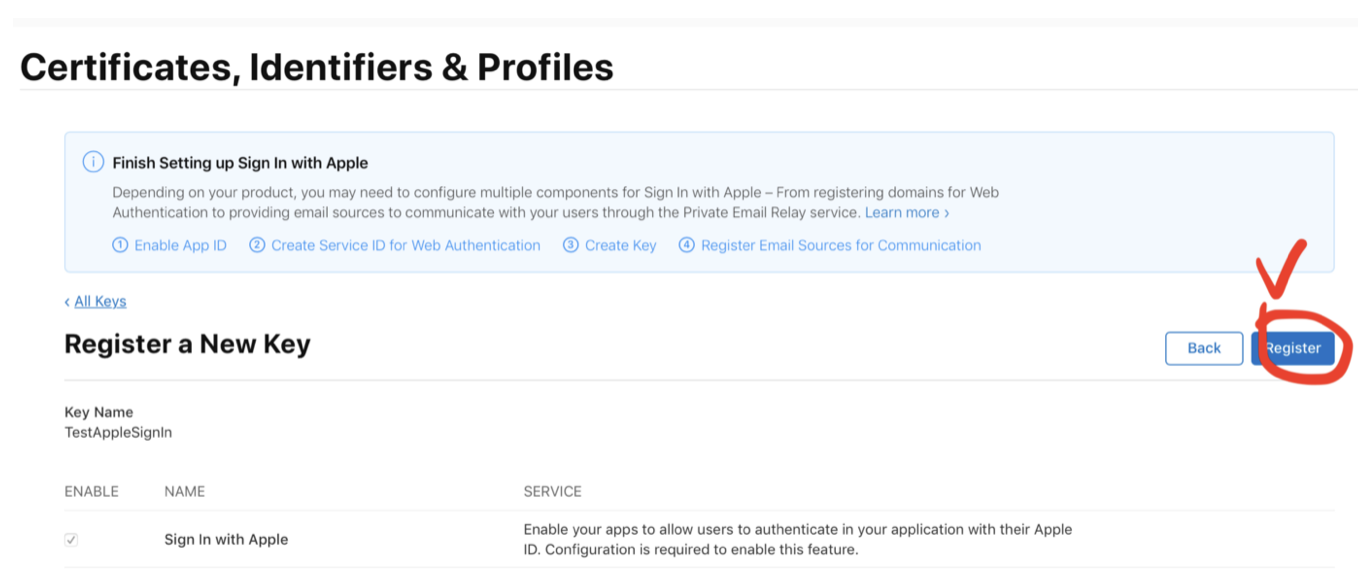Click the step 4 circled number icon

tap(687, 245)
